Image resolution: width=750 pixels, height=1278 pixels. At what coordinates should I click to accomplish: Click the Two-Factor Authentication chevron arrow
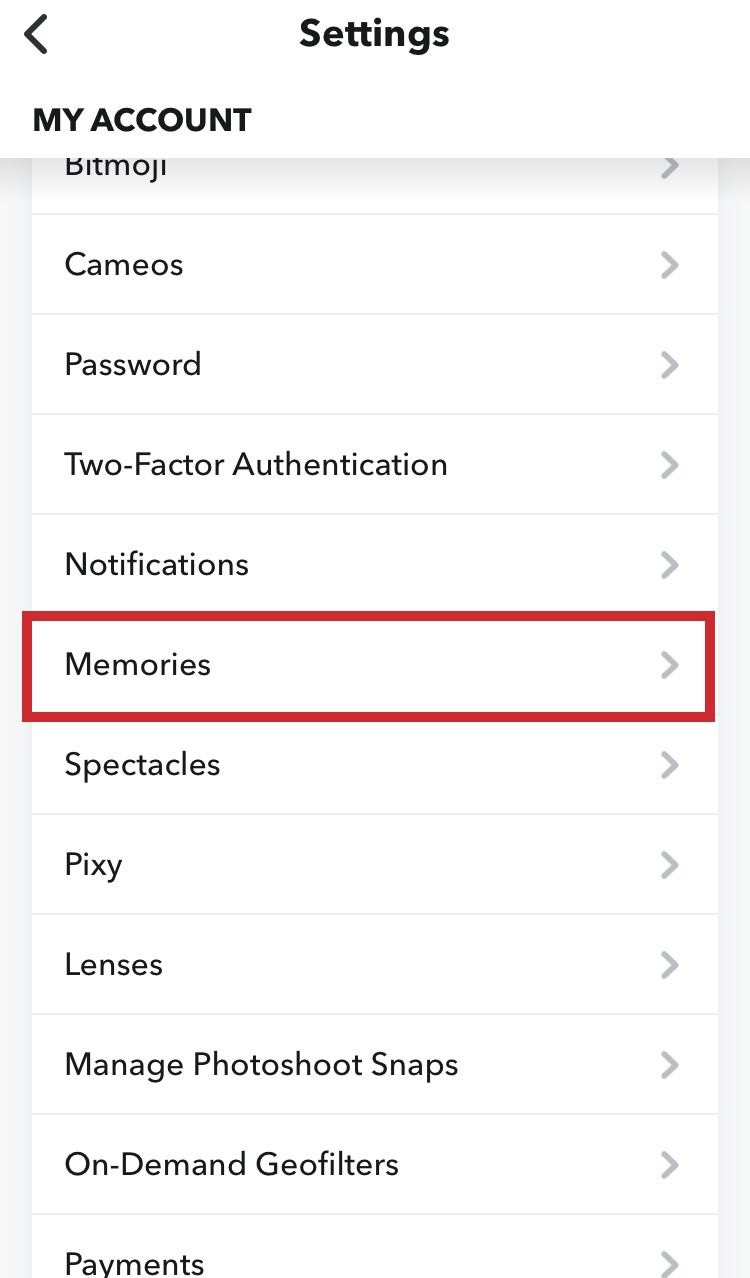click(670, 465)
